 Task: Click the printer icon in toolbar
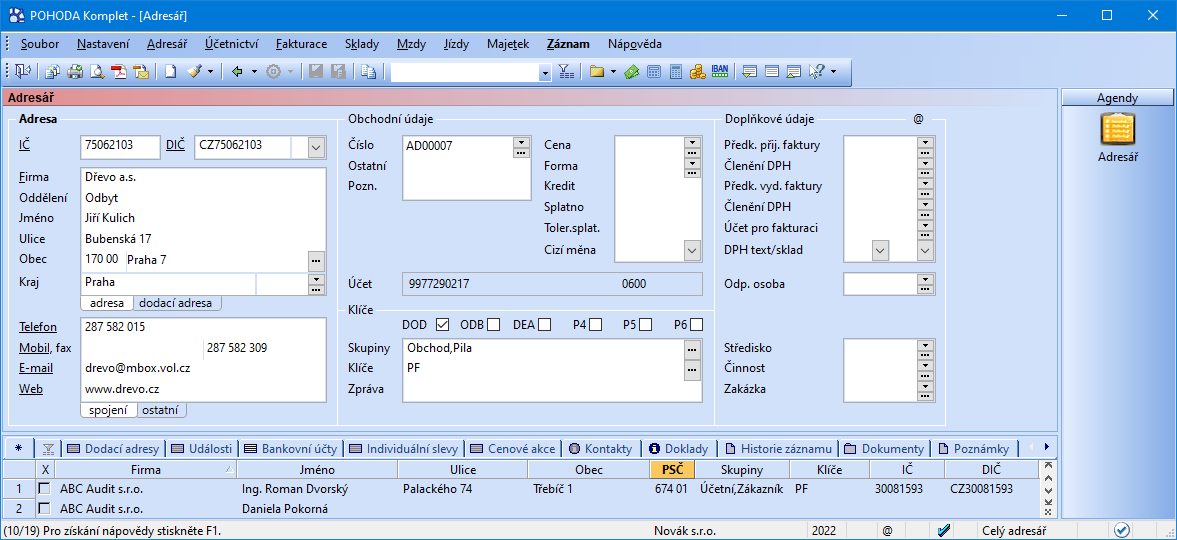[x=75, y=71]
